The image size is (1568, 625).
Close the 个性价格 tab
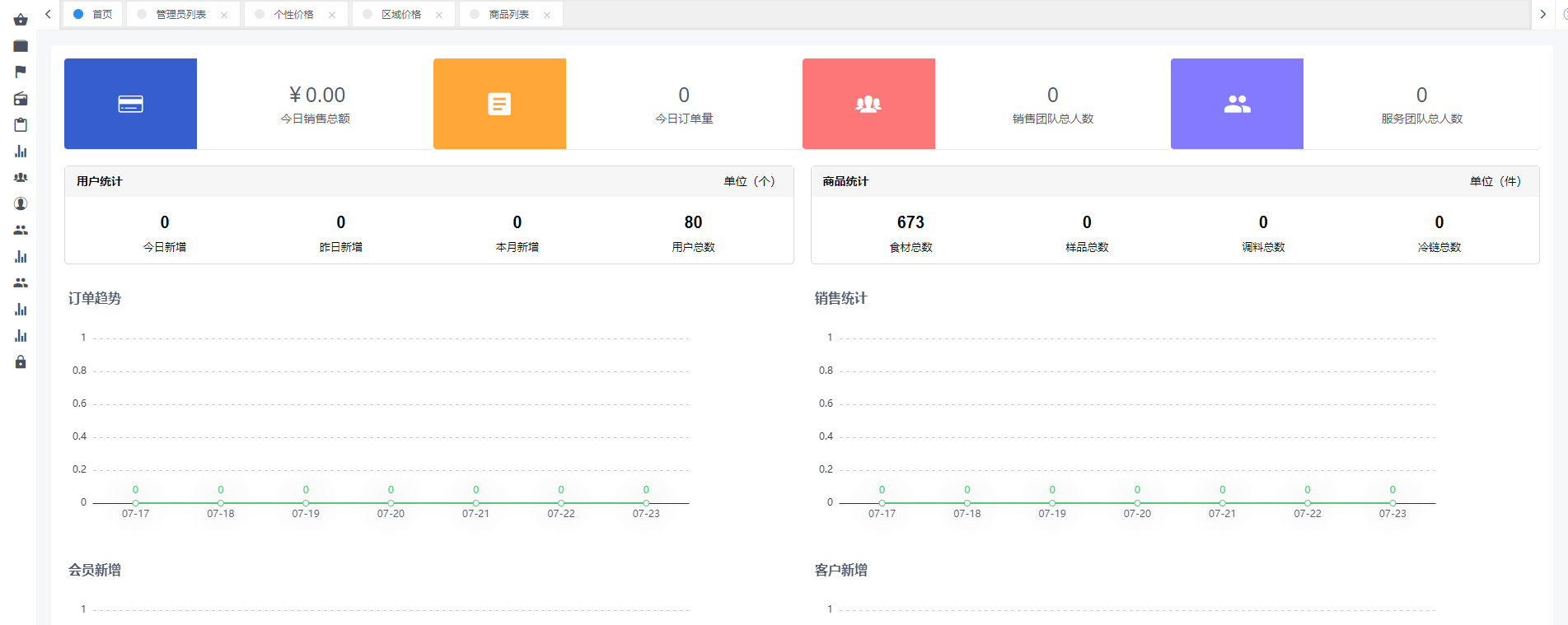pyautogui.click(x=332, y=15)
